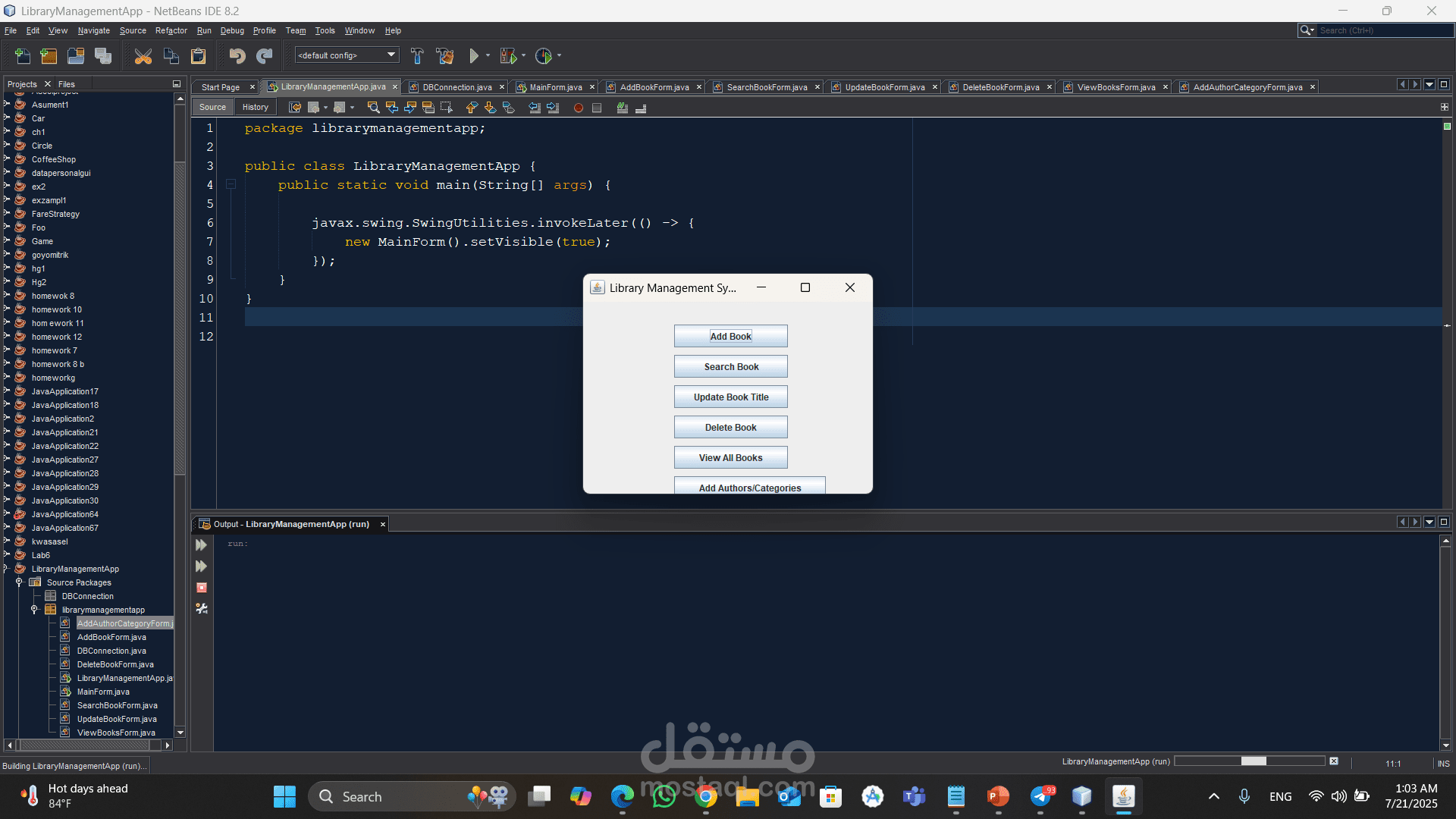1456x819 pixels.
Task: Open the editor Forward history dropdown arrow
Action: click(x=352, y=108)
